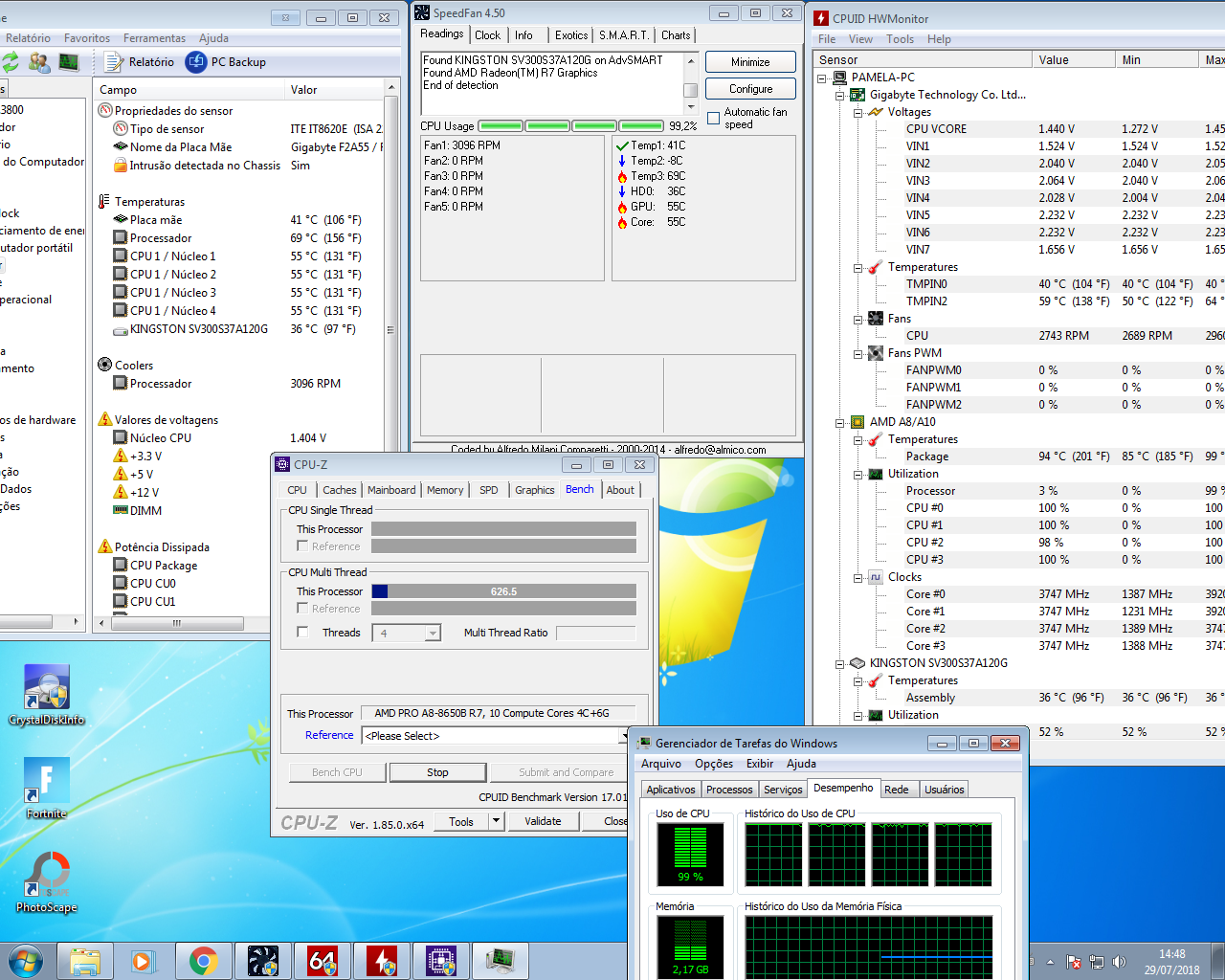Collapse the Clocks node in HWMonitor
The width and height of the screenshot is (1225, 980).
(x=858, y=577)
